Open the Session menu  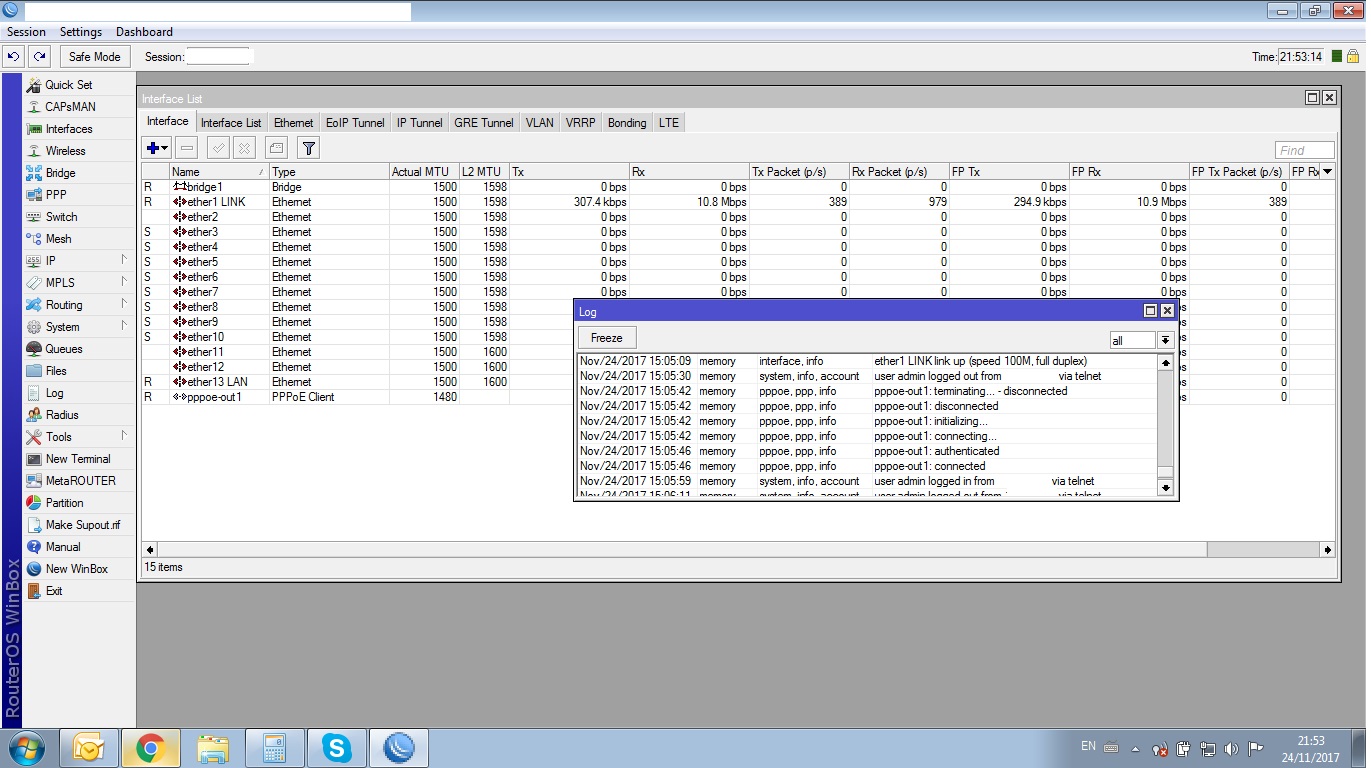[x=26, y=32]
